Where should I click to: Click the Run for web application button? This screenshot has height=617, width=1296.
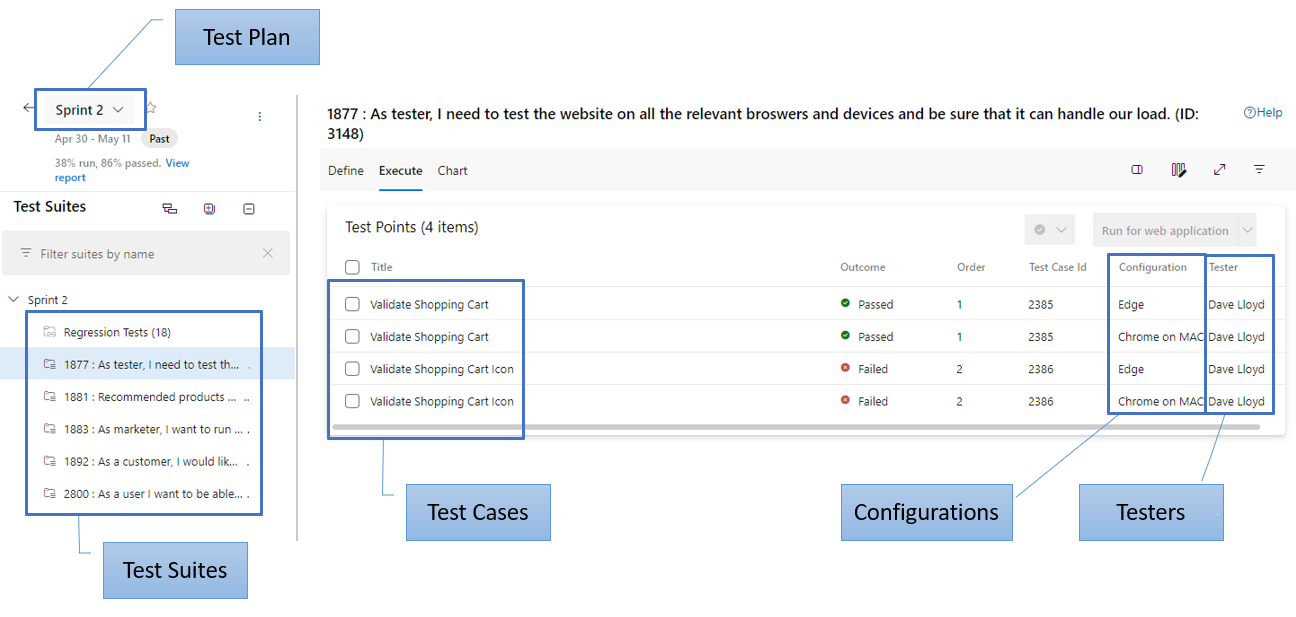click(1165, 230)
